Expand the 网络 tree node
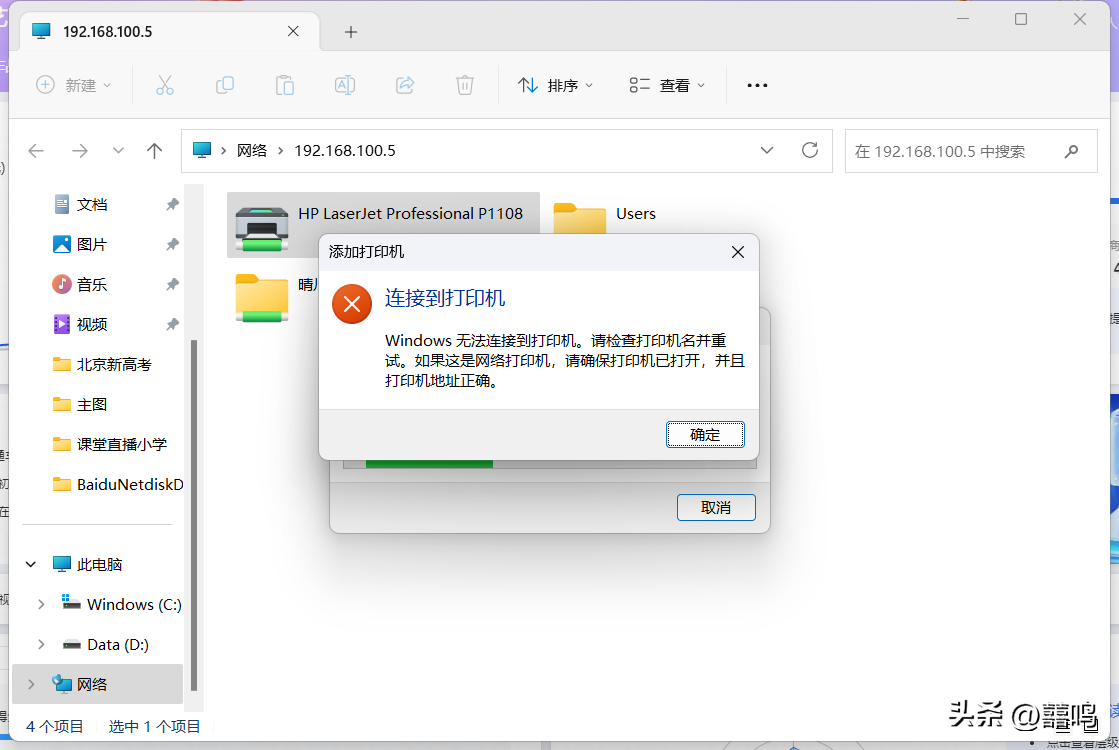 (31, 684)
